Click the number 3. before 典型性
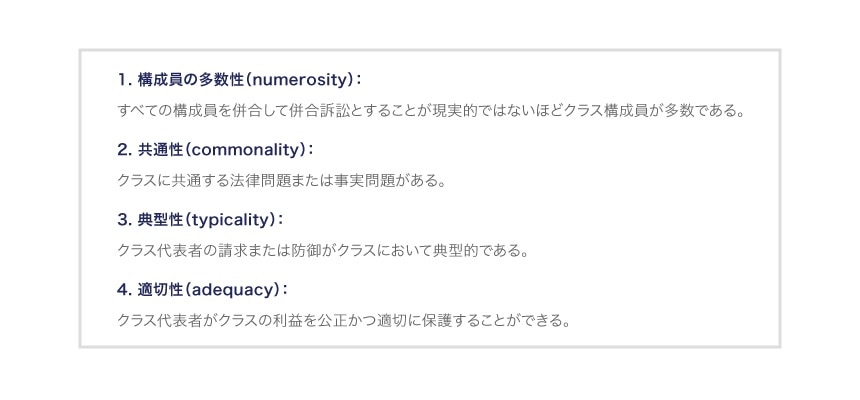Screen dimensions: 860x400 point(125,219)
